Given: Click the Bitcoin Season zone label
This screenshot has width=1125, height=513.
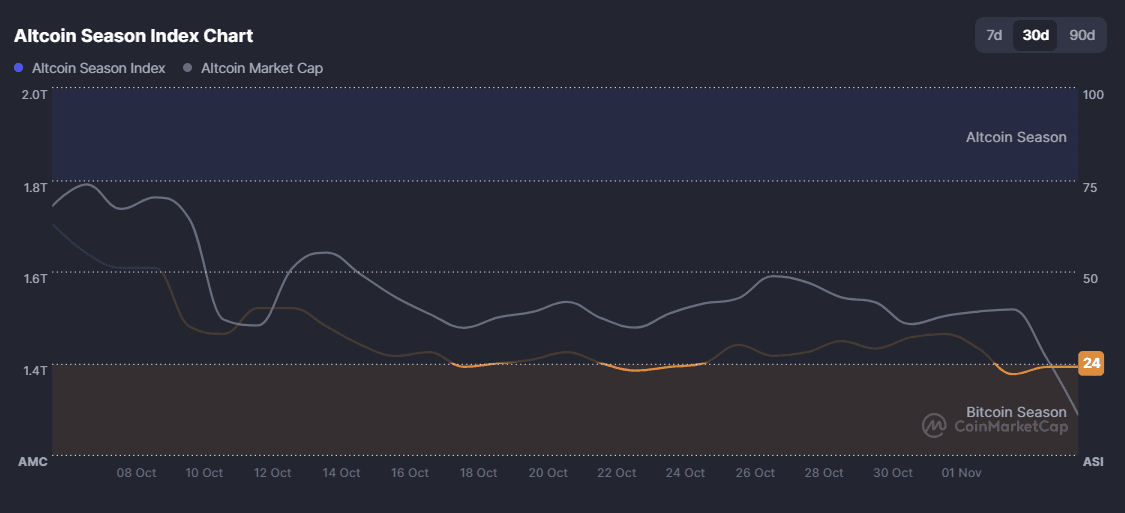Looking at the screenshot, I should pos(1016,412).
